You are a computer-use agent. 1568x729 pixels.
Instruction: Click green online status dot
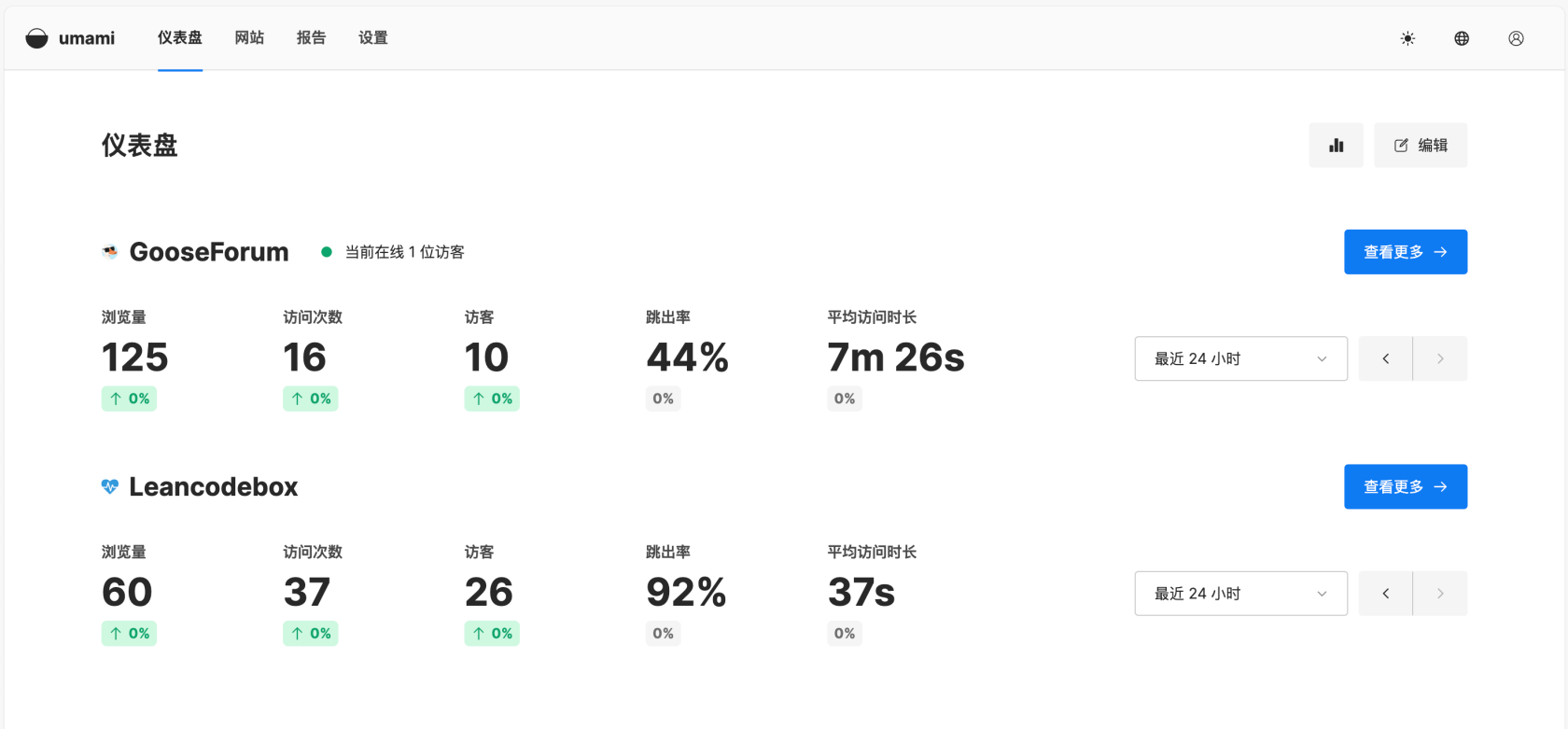pyautogui.click(x=327, y=252)
